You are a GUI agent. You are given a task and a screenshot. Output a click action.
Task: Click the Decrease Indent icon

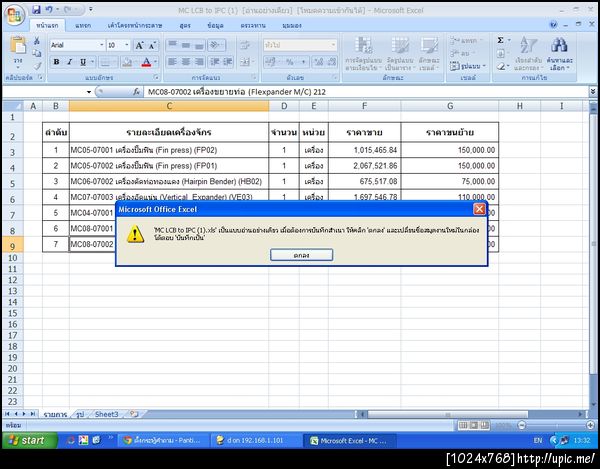(x=215, y=62)
